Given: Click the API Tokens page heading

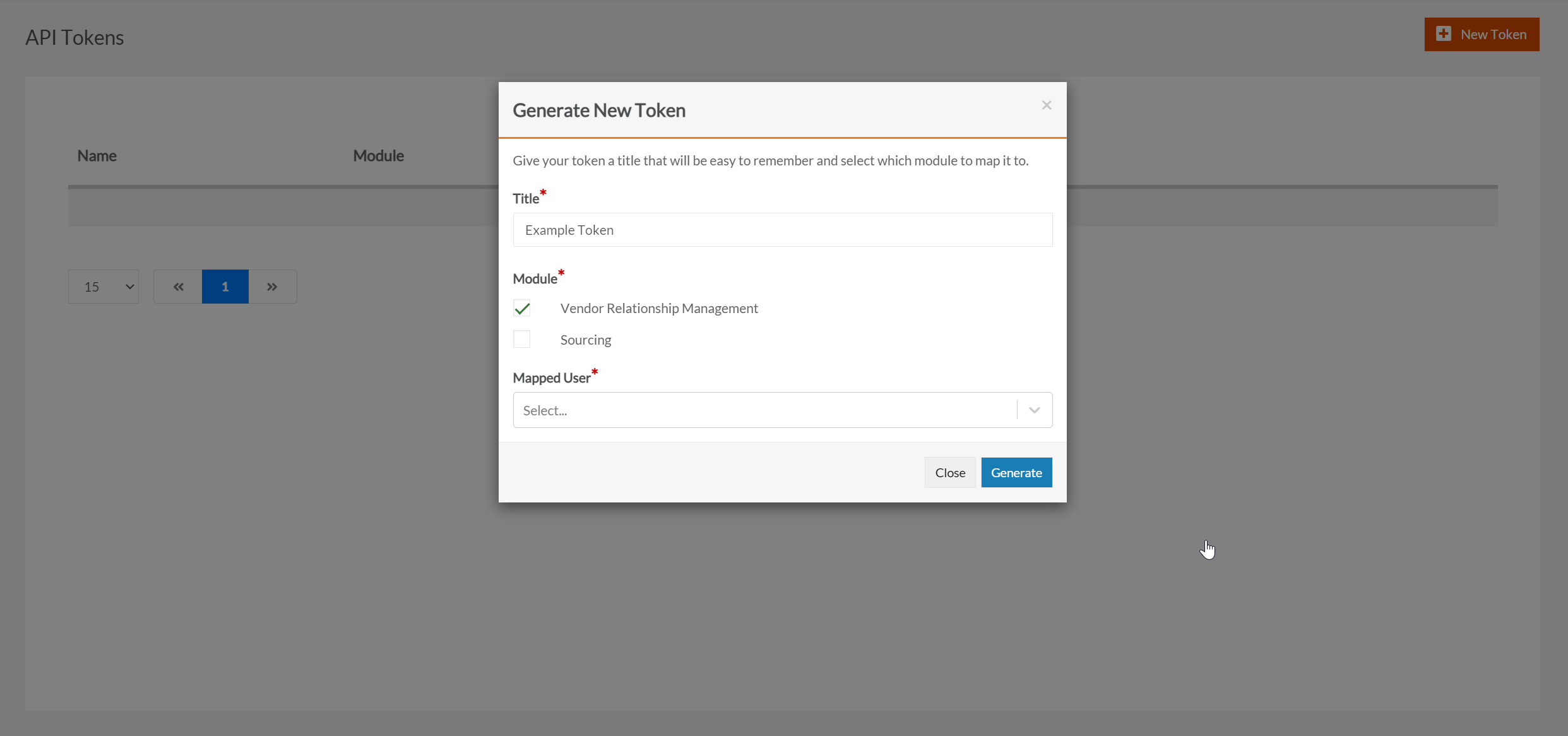Looking at the screenshot, I should (x=74, y=38).
